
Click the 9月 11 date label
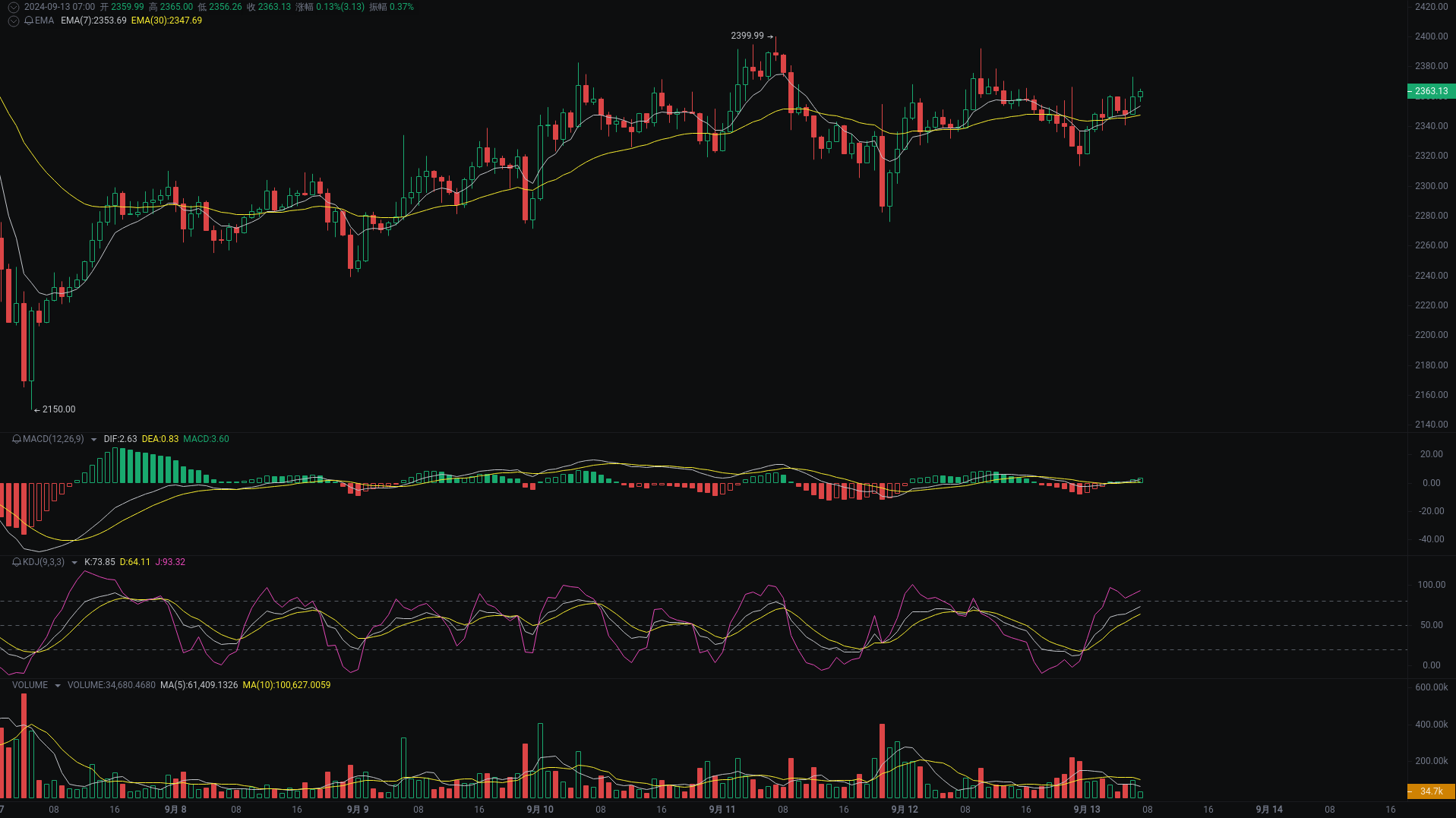722,810
